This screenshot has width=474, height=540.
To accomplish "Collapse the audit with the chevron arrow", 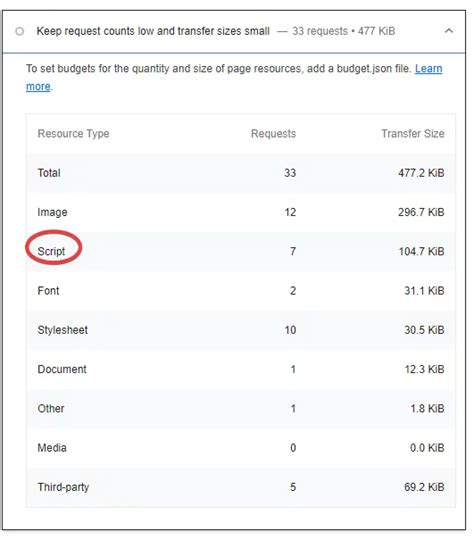I will 449,31.
